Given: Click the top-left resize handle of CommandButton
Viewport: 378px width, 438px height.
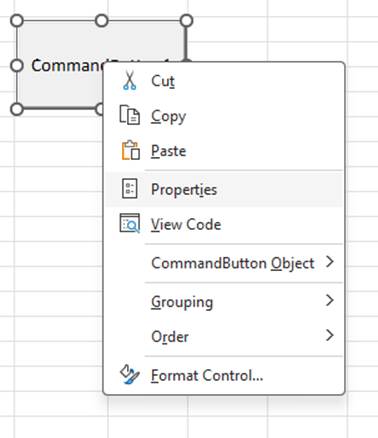Looking at the screenshot, I should pos(17,21).
